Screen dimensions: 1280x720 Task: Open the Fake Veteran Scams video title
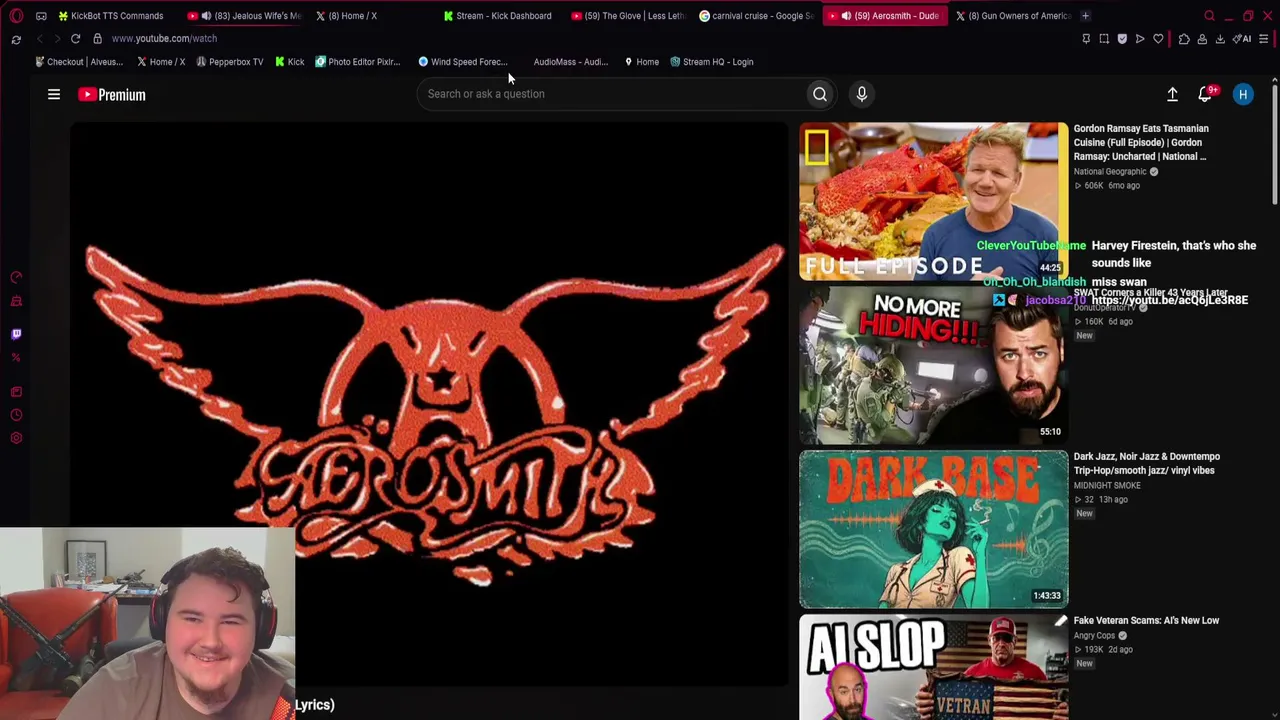pyautogui.click(x=1146, y=621)
